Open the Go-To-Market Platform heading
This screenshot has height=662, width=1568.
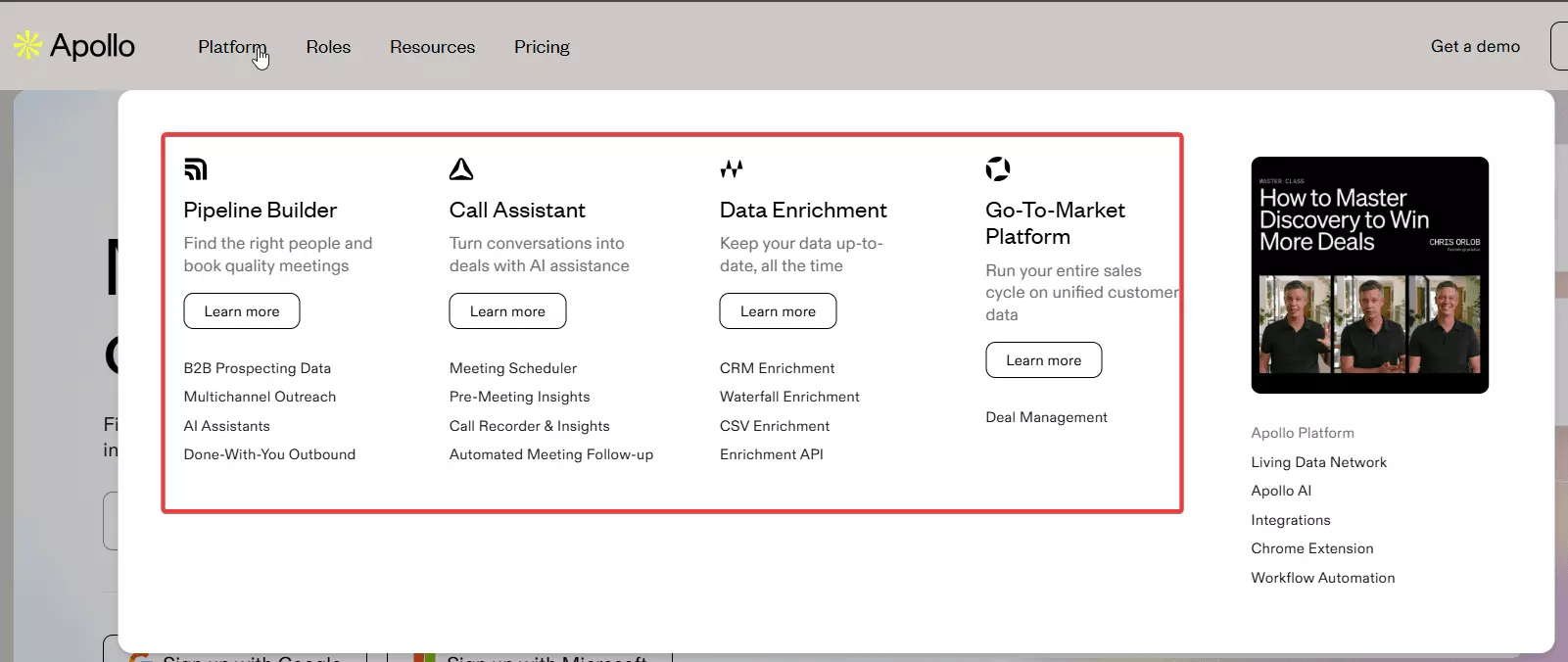click(x=1056, y=223)
